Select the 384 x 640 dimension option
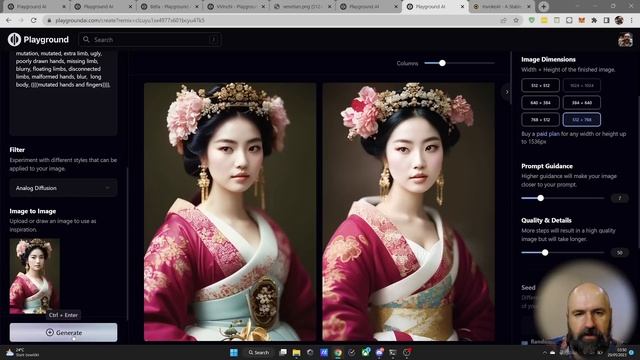640x360 pixels. 582,102
